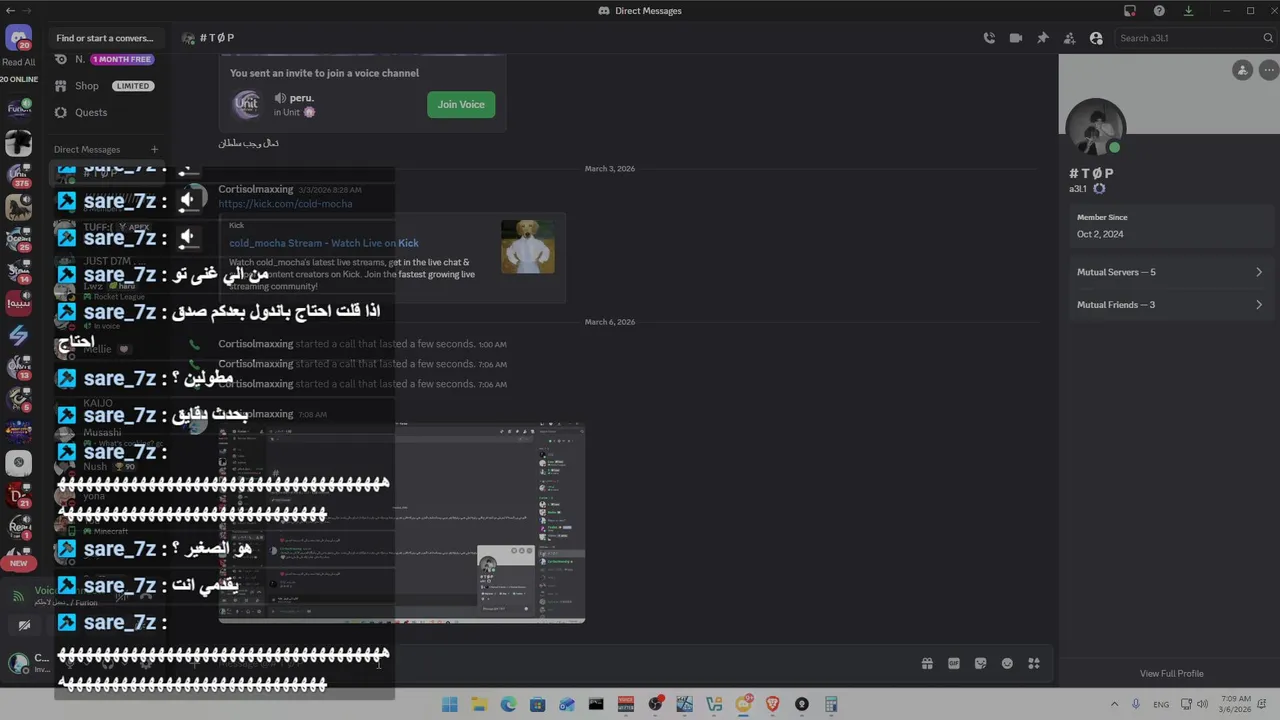Open Microsoft Edge from taskbar
The image size is (1280, 720).
[508, 704]
